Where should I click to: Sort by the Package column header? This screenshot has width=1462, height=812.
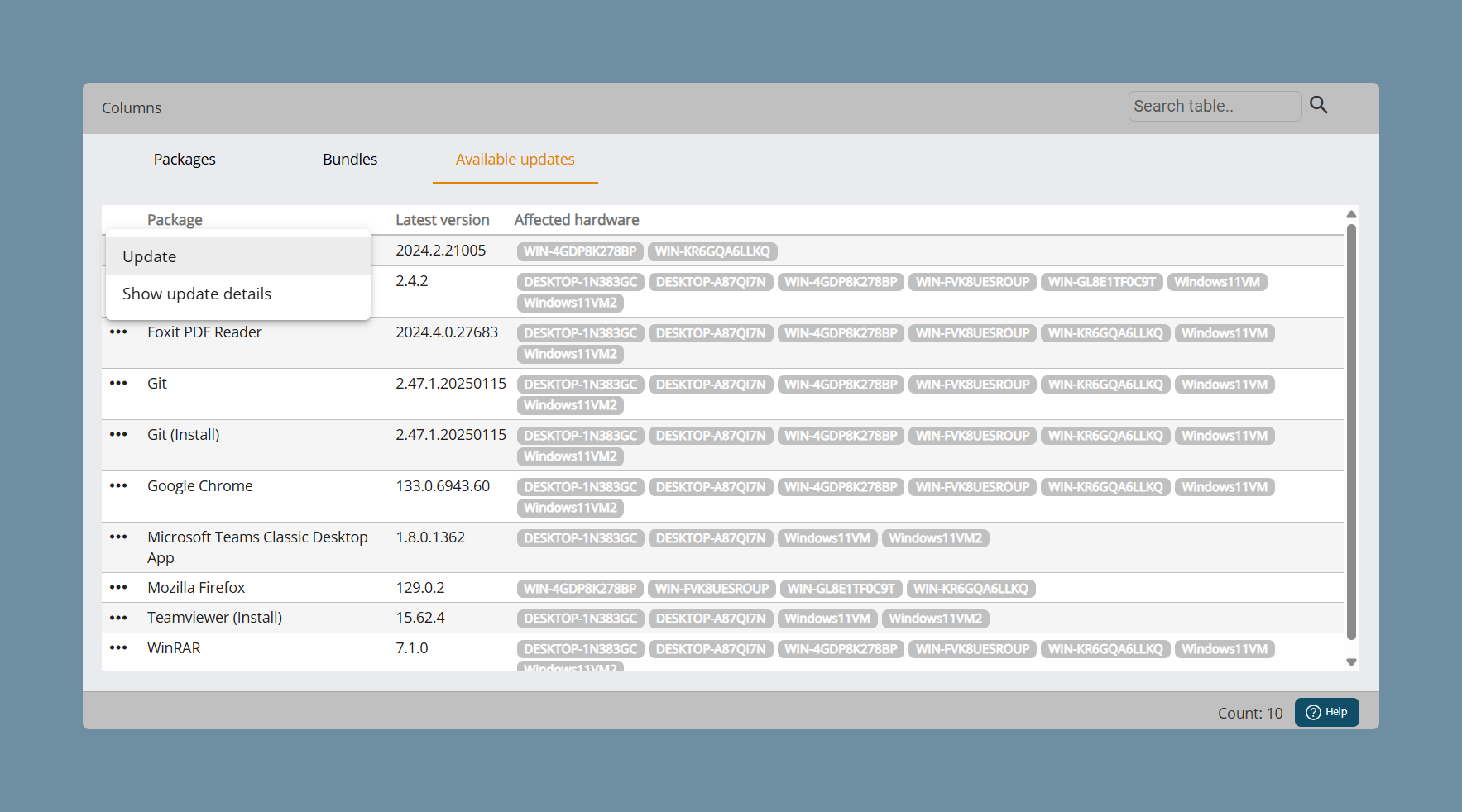pyautogui.click(x=175, y=220)
